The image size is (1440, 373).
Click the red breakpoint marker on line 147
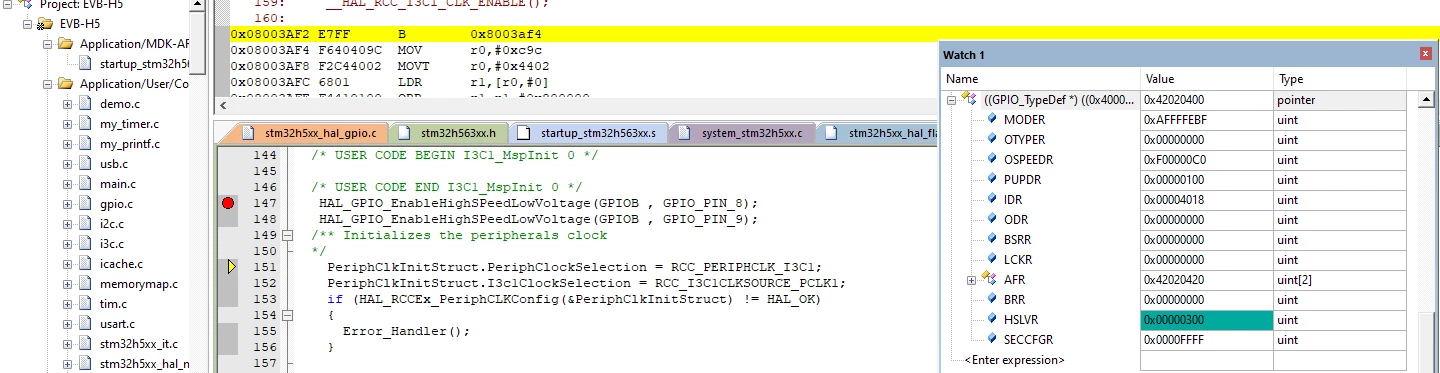[228, 203]
